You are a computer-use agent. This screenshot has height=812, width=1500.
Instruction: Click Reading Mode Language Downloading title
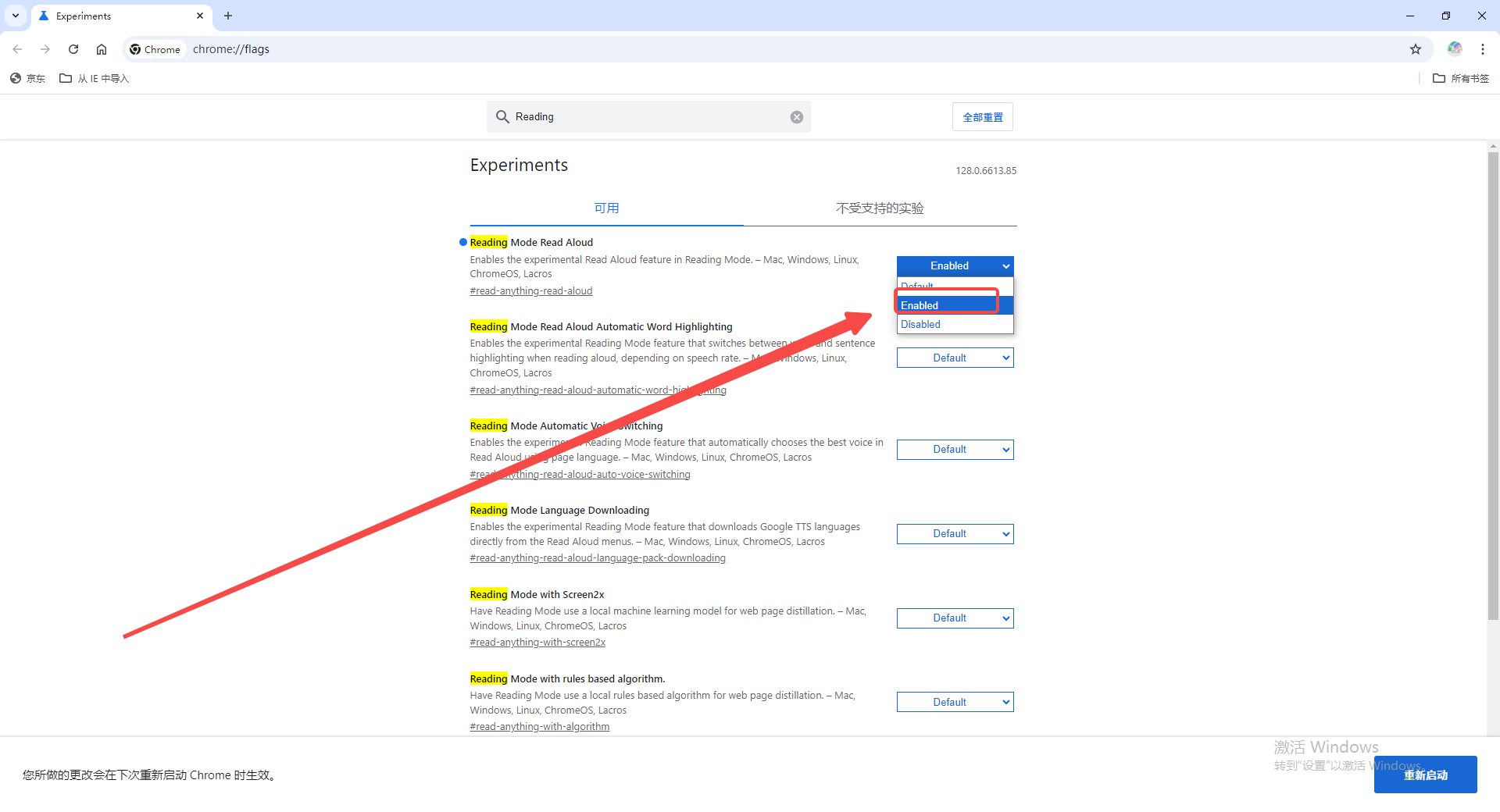[x=559, y=511]
